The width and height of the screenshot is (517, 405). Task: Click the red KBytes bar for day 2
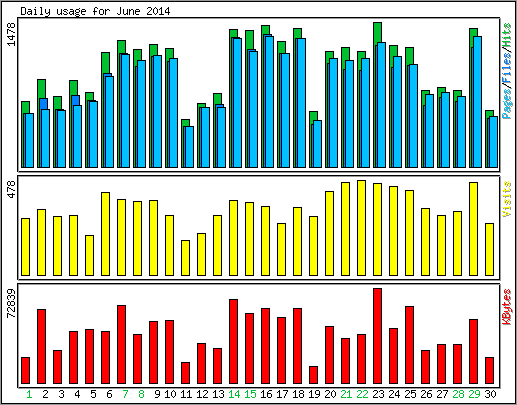tap(41, 347)
